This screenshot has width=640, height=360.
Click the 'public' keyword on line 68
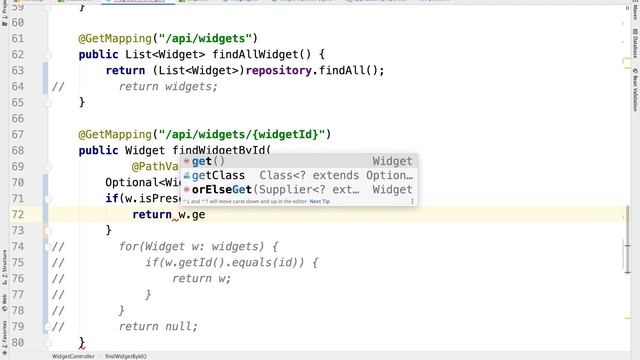[98, 151]
